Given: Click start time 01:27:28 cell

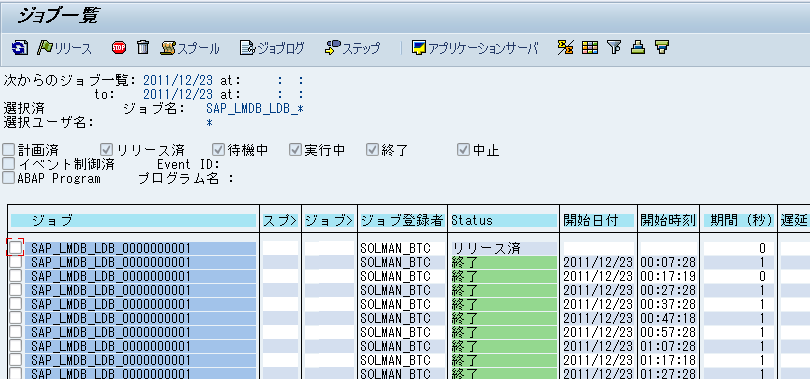Looking at the screenshot, I should (x=668, y=373).
